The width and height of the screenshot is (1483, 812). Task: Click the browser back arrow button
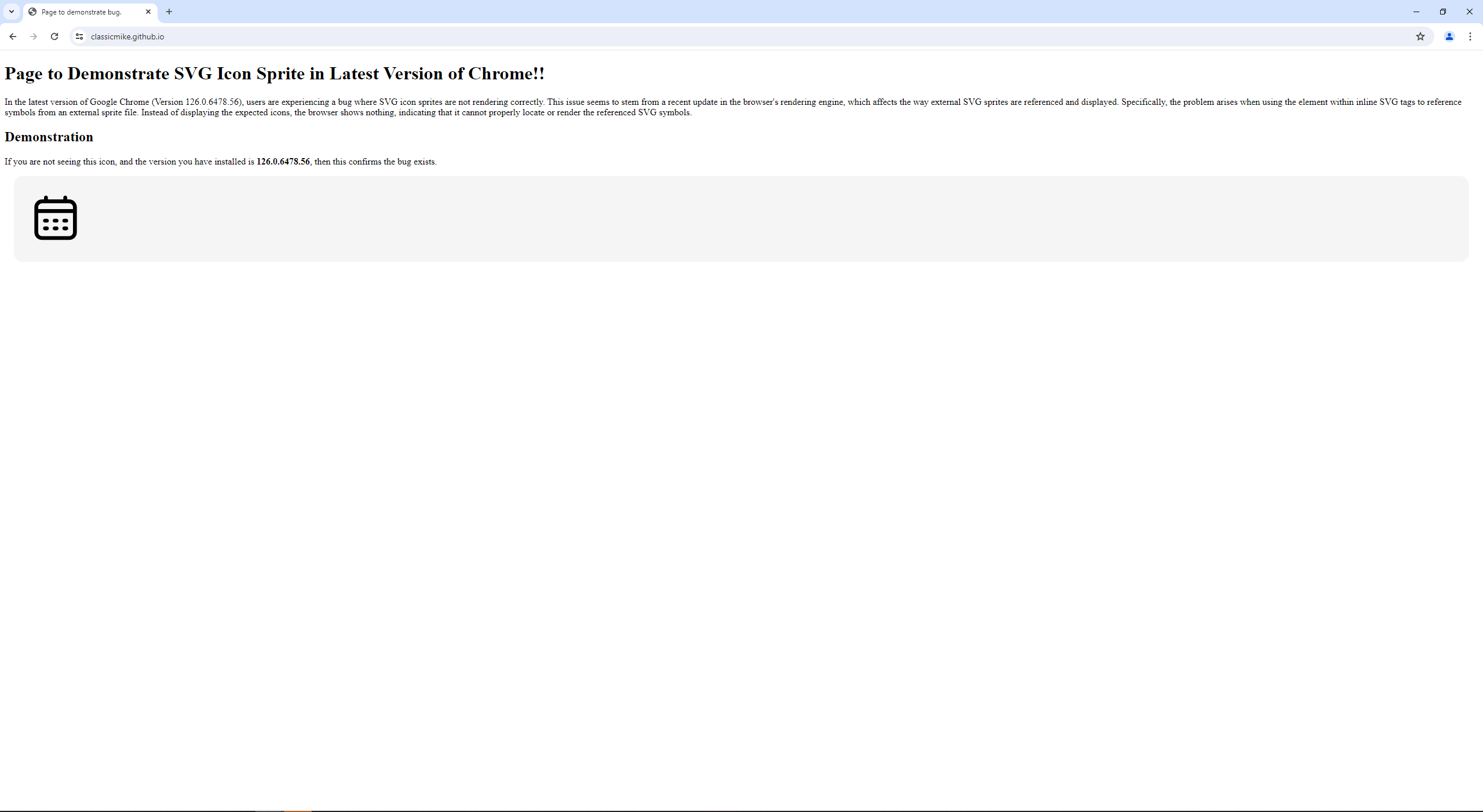(x=13, y=36)
